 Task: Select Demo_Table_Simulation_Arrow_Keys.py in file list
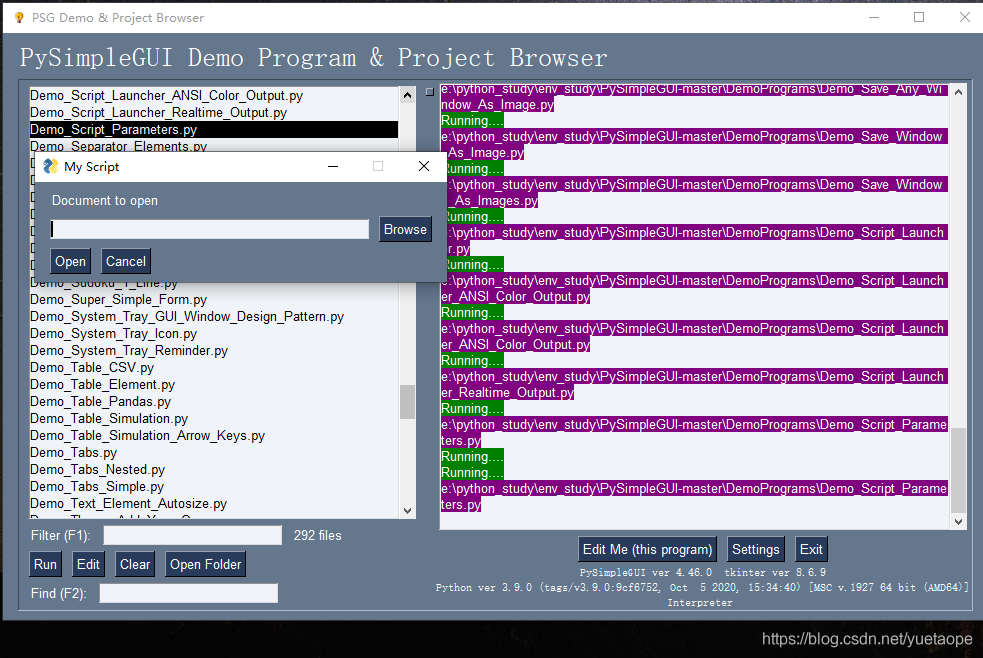click(x=214, y=435)
